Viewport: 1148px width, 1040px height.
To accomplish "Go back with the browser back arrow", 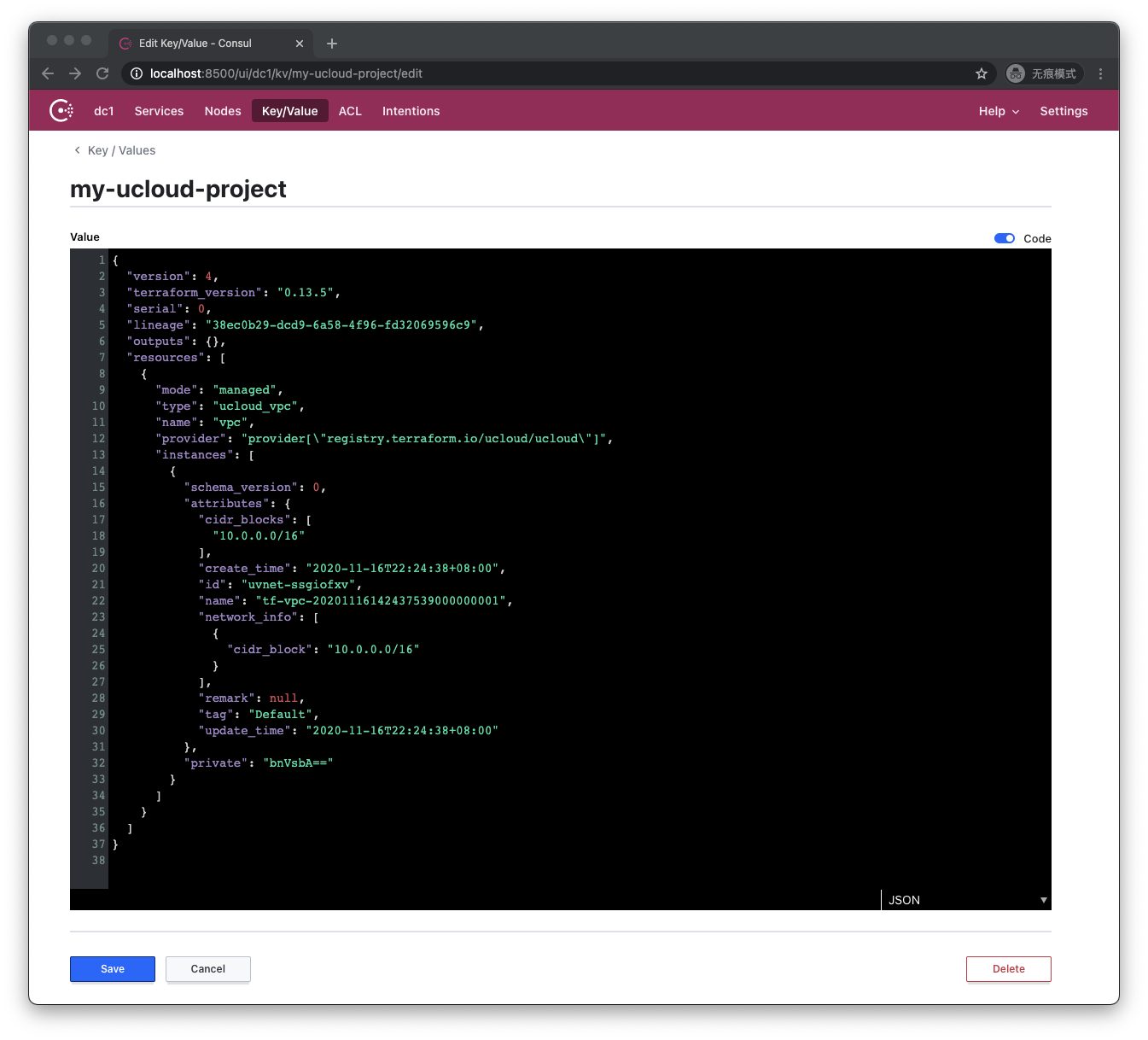I will pyautogui.click(x=48, y=73).
